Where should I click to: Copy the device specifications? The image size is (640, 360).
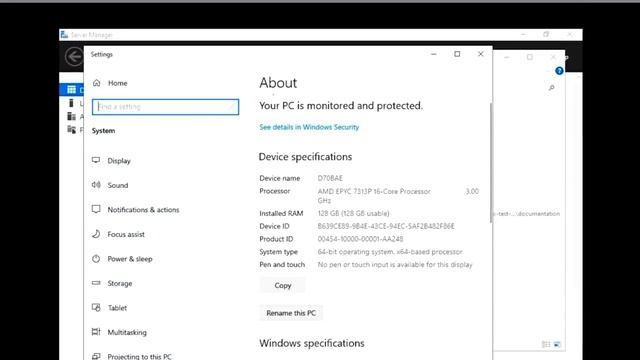[x=282, y=285]
